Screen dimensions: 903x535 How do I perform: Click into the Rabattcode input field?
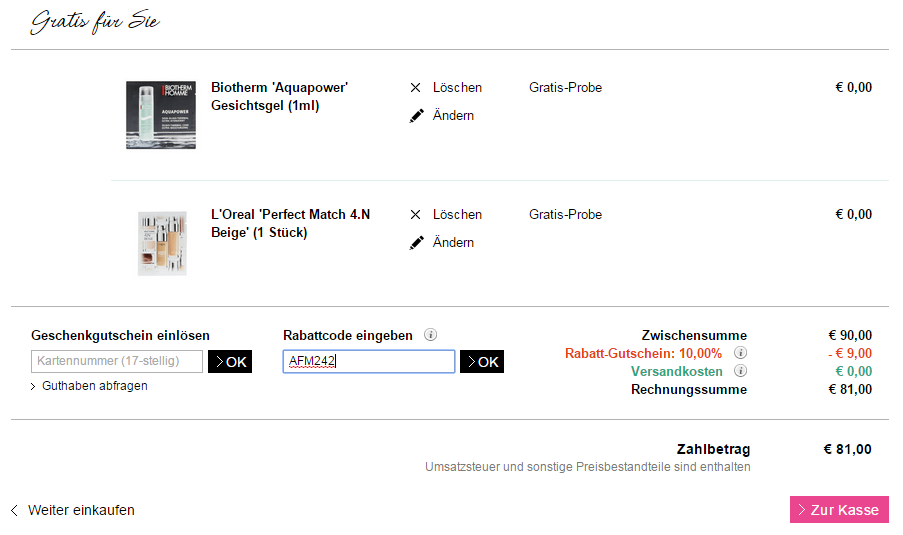369,361
